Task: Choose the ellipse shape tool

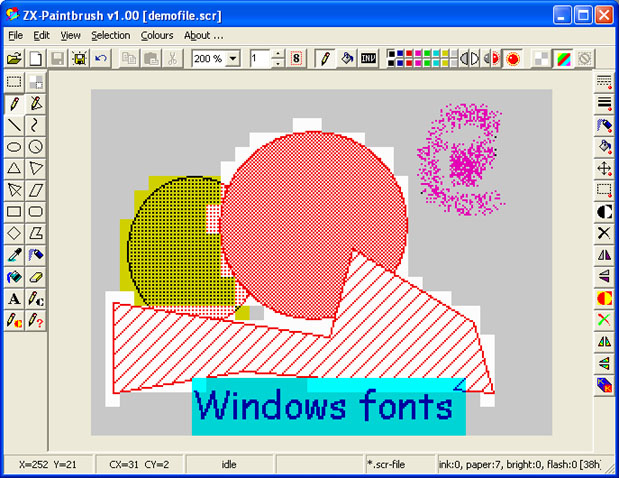Action: click(14, 147)
